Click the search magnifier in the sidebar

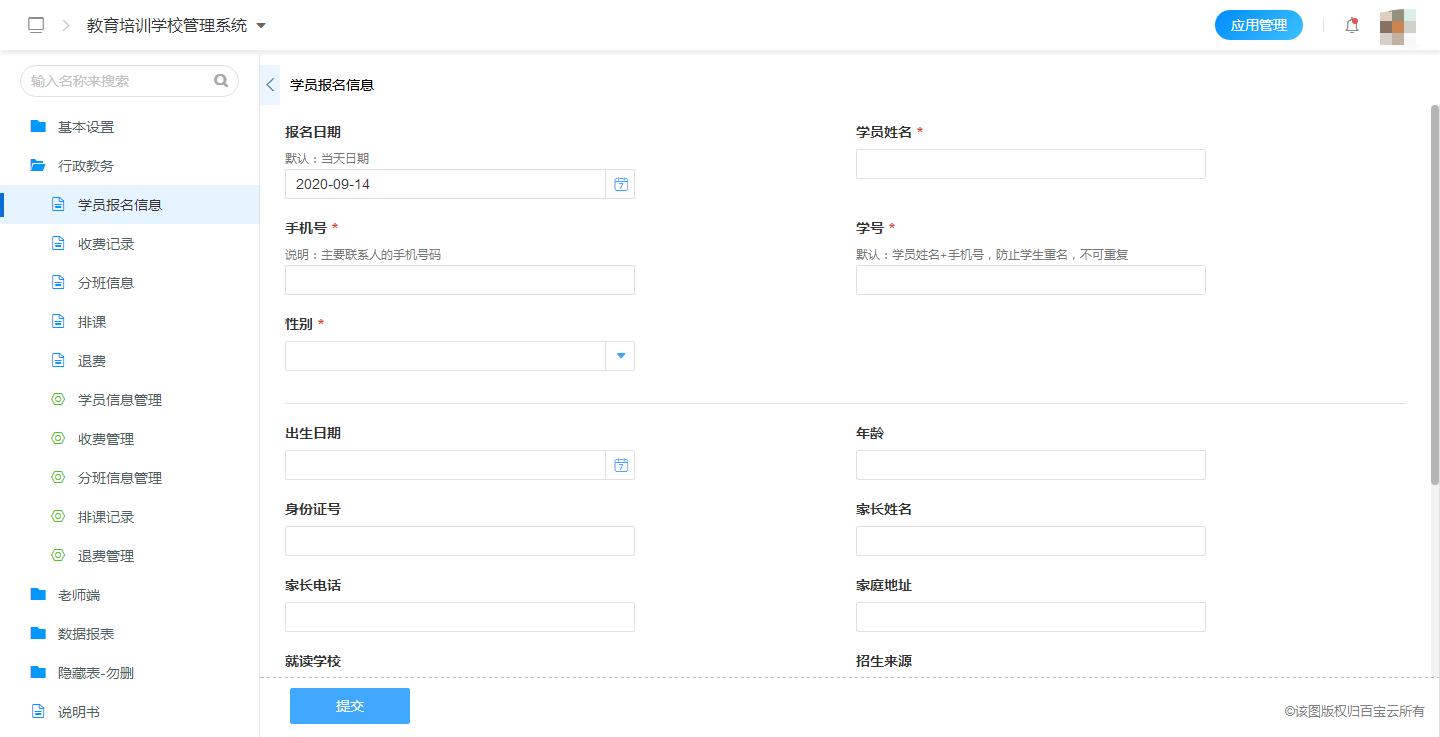[220, 80]
